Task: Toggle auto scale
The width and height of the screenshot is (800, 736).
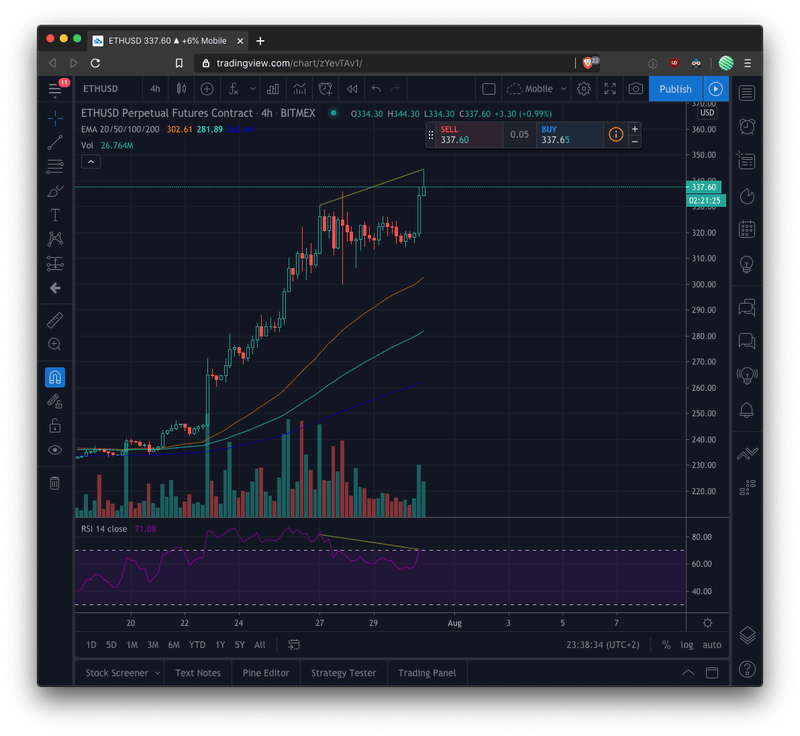Action: (x=712, y=645)
